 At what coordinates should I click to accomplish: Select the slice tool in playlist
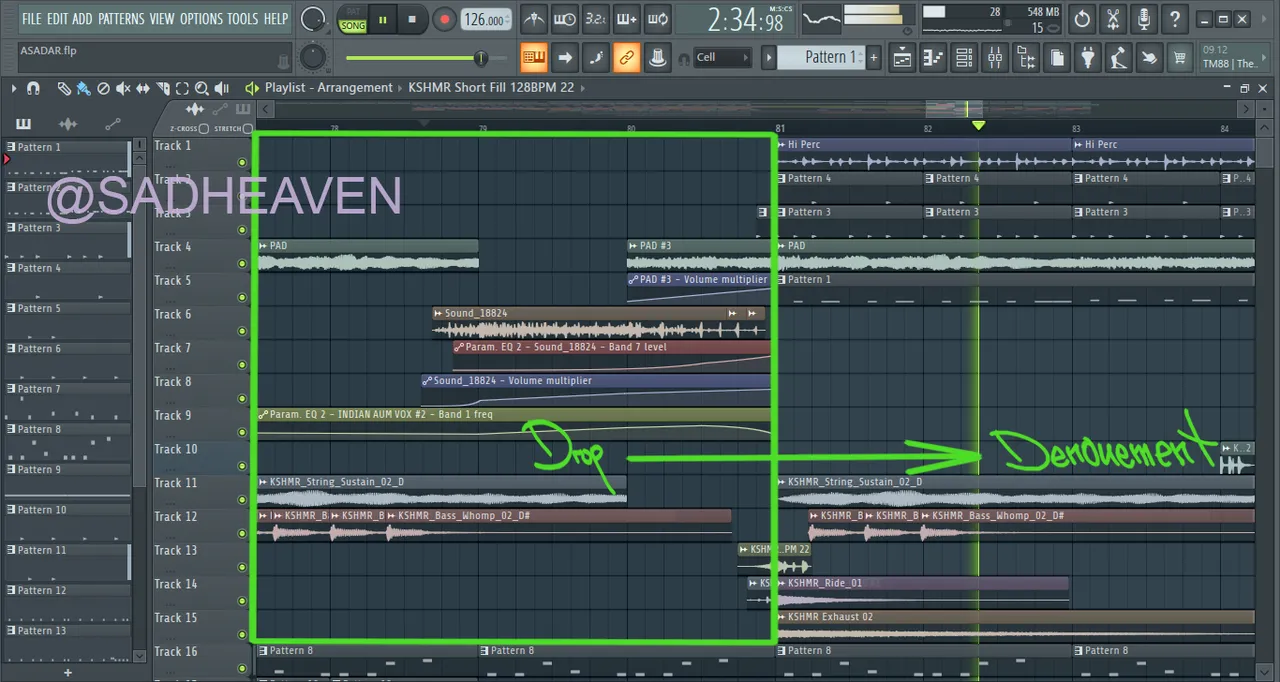[x=163, y=88]
